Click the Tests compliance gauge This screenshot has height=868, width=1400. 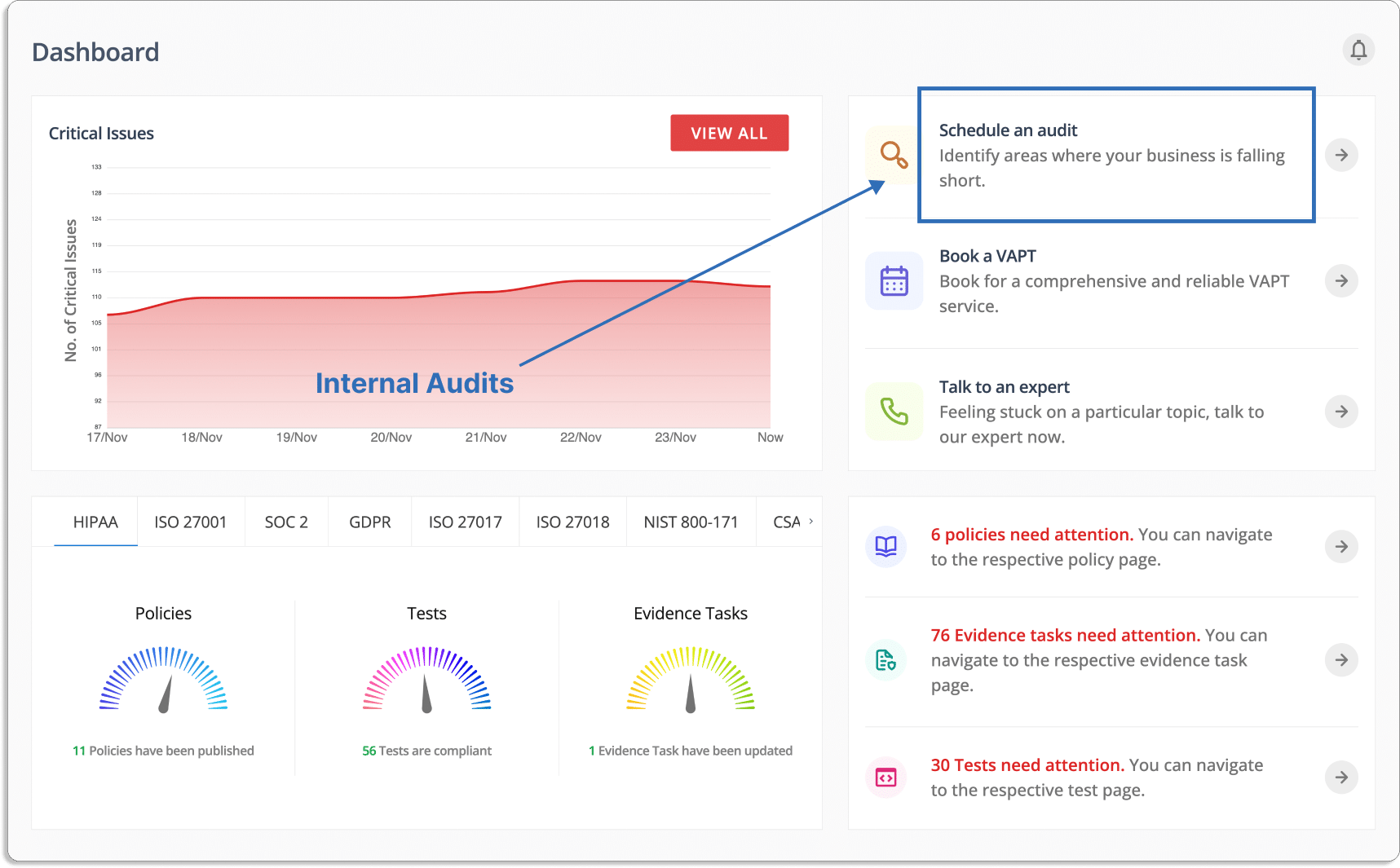tap(426, 679)
